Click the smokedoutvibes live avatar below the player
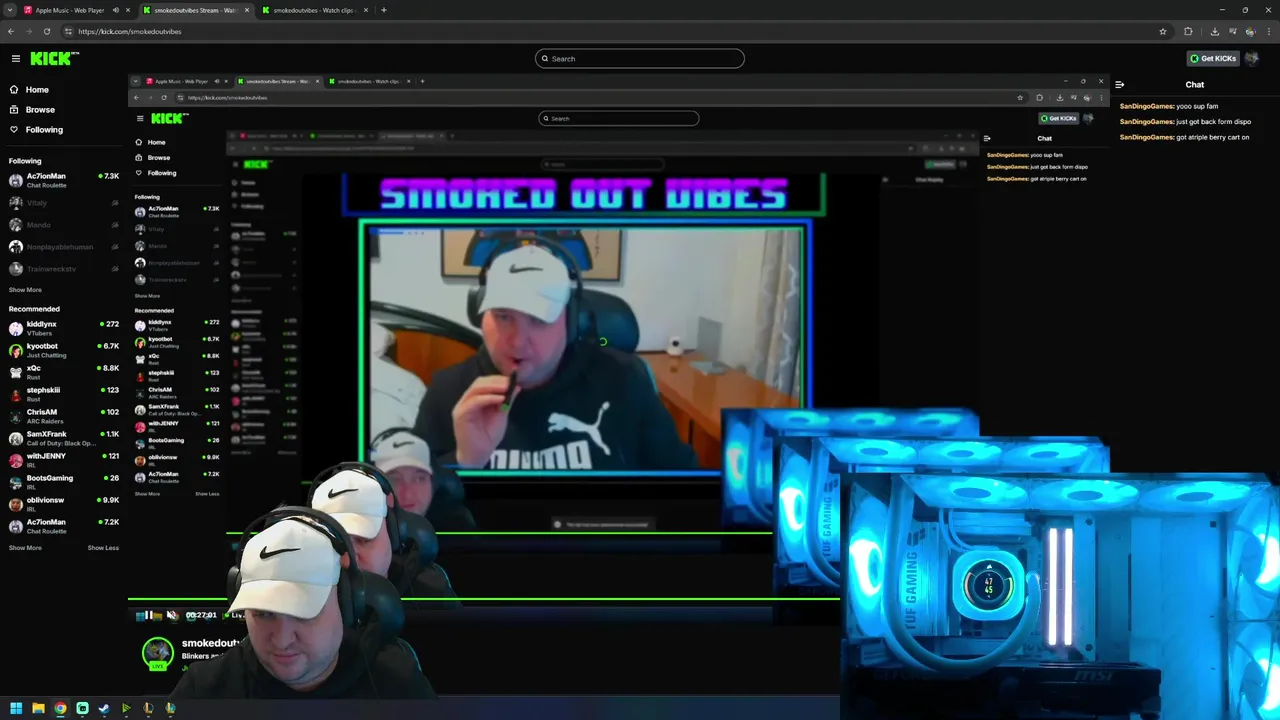Image resolution: width=1280 pixels, height=720 pixels. (157, 652)
